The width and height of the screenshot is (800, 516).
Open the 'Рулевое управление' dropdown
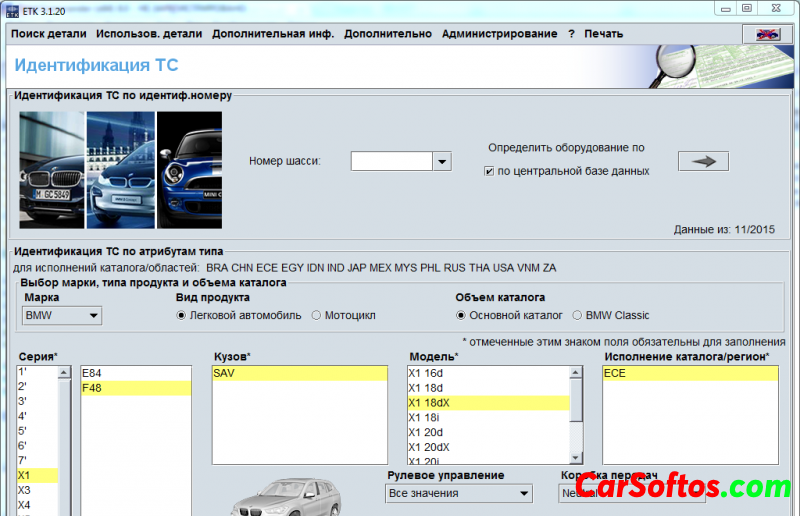click(x=459, y=493)
